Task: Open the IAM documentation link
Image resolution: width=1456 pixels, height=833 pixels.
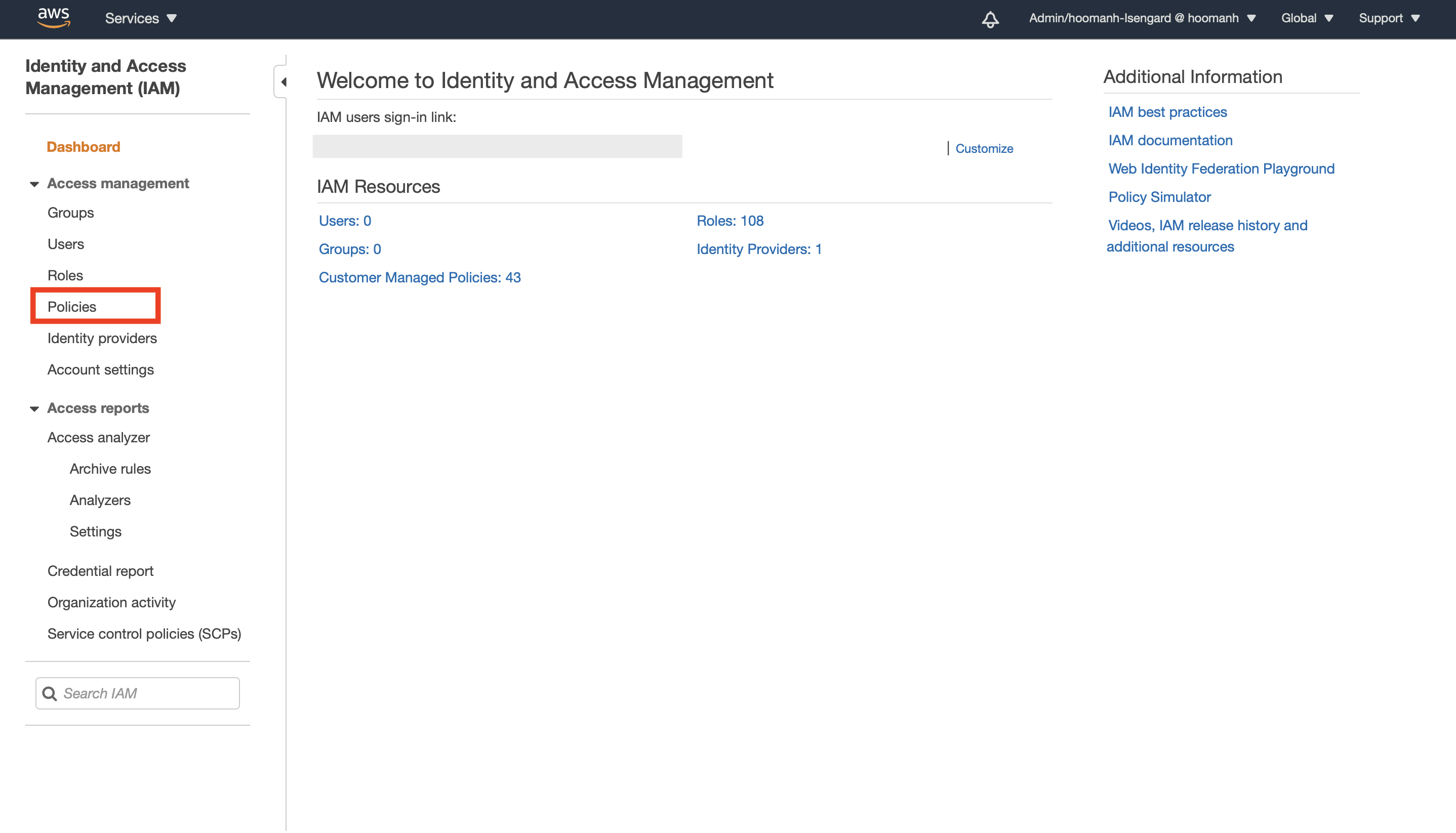Action: point(1170,140)
